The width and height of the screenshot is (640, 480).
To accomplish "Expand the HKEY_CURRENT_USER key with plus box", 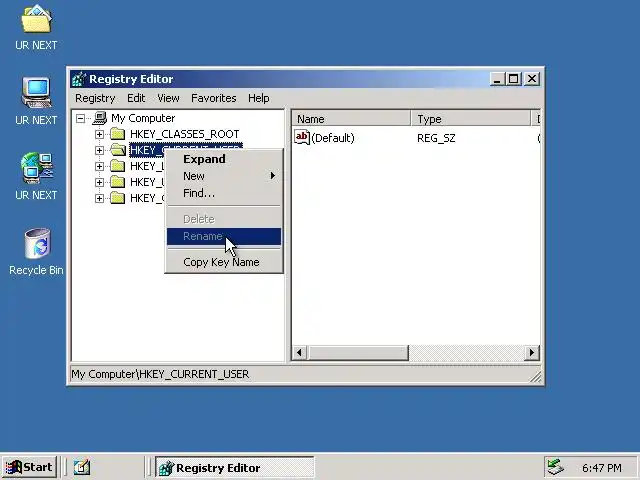I will [99, 150].
